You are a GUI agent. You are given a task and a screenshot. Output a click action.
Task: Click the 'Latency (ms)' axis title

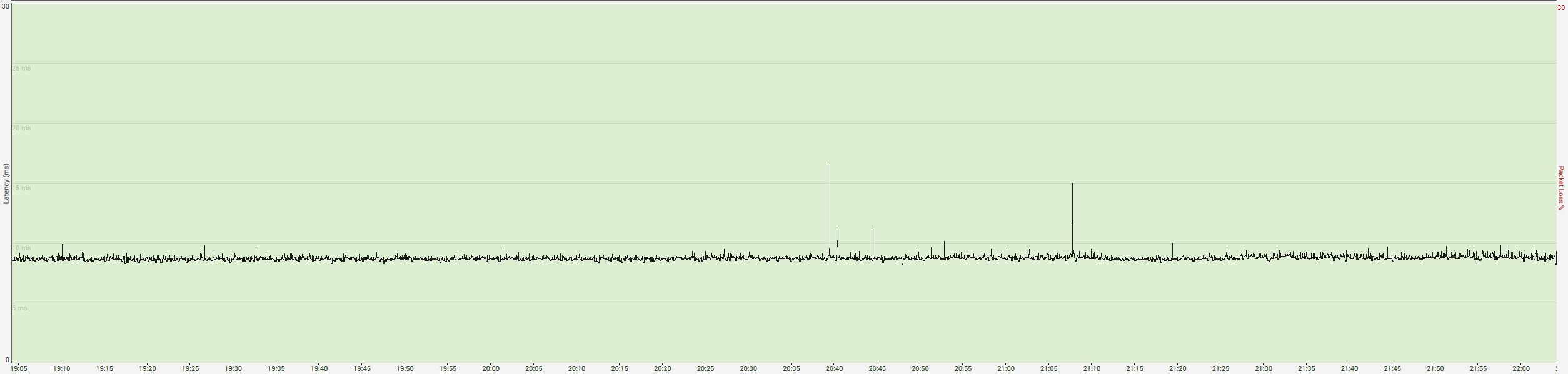coord(6,184)
